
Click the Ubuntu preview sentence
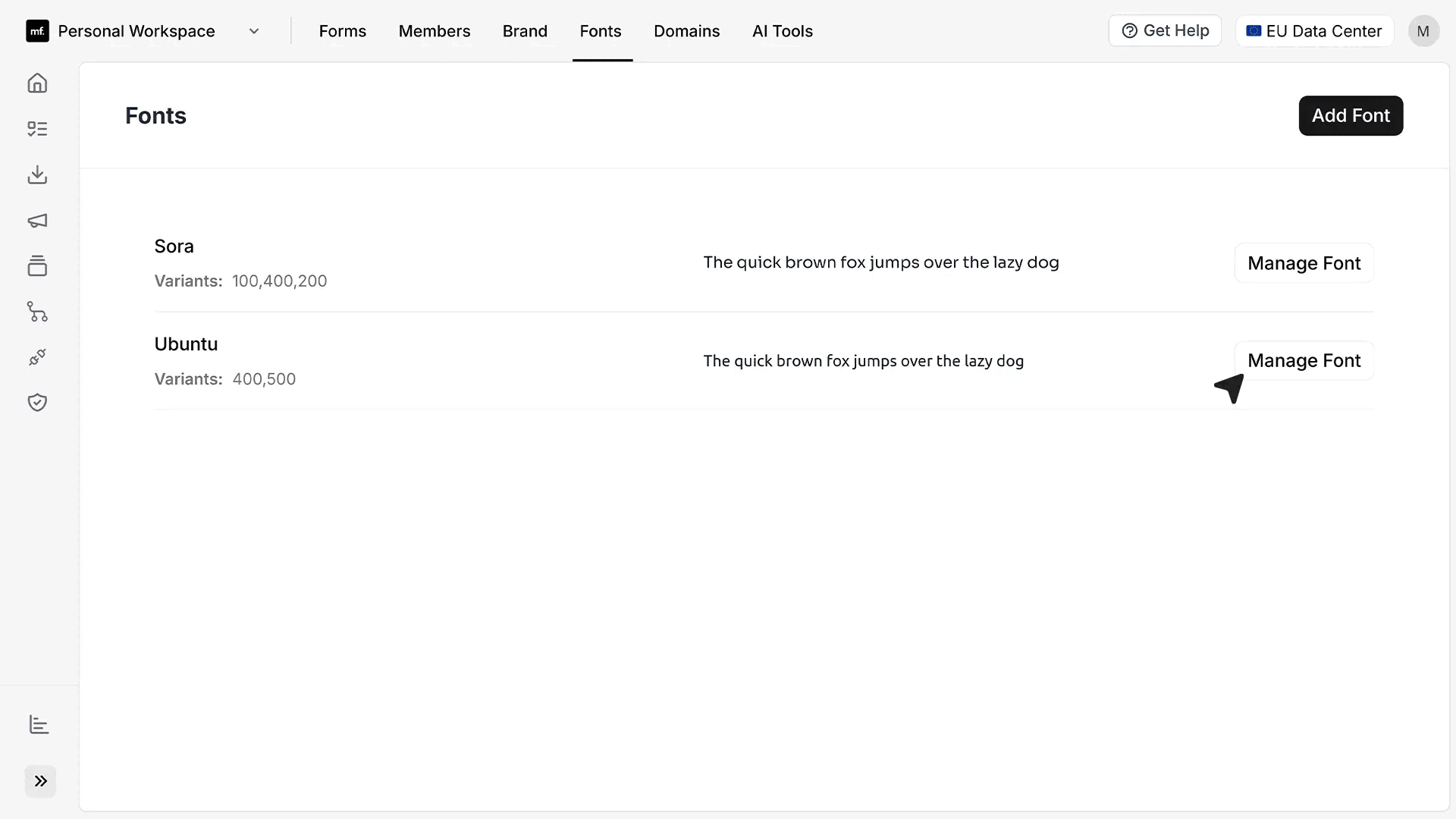tap(863, 361)
